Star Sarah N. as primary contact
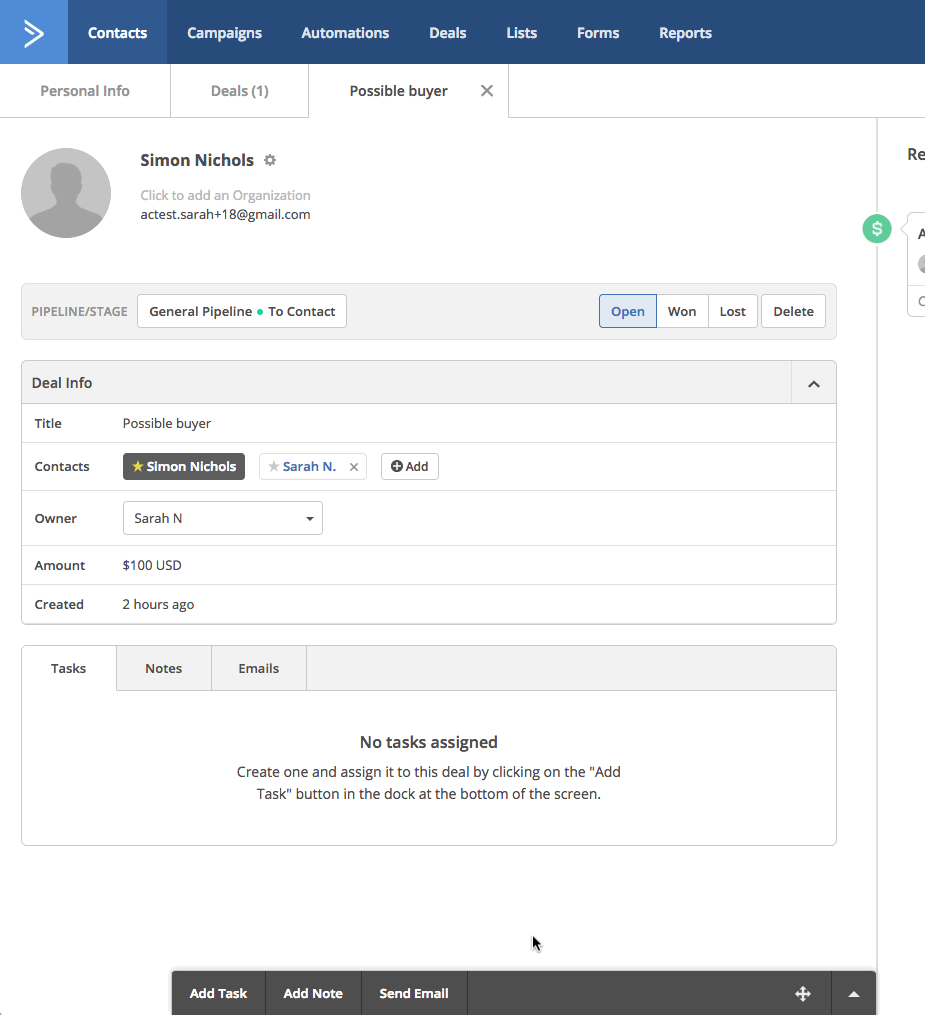Viewport: 925px width, 1015px height. (274, 467)
